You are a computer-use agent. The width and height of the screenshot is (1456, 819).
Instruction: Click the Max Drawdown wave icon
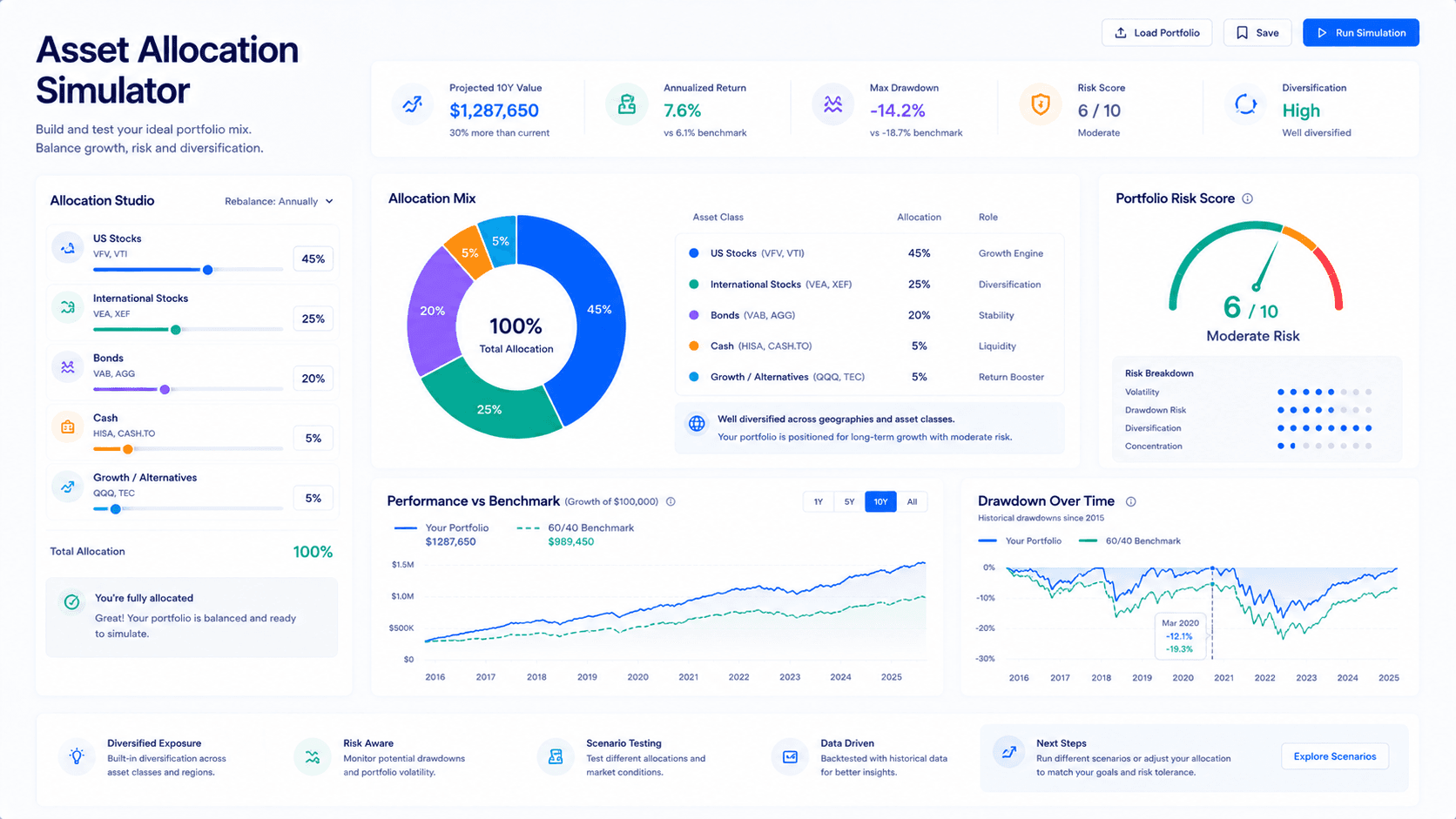pyautogui.click(x=833, y=105)
